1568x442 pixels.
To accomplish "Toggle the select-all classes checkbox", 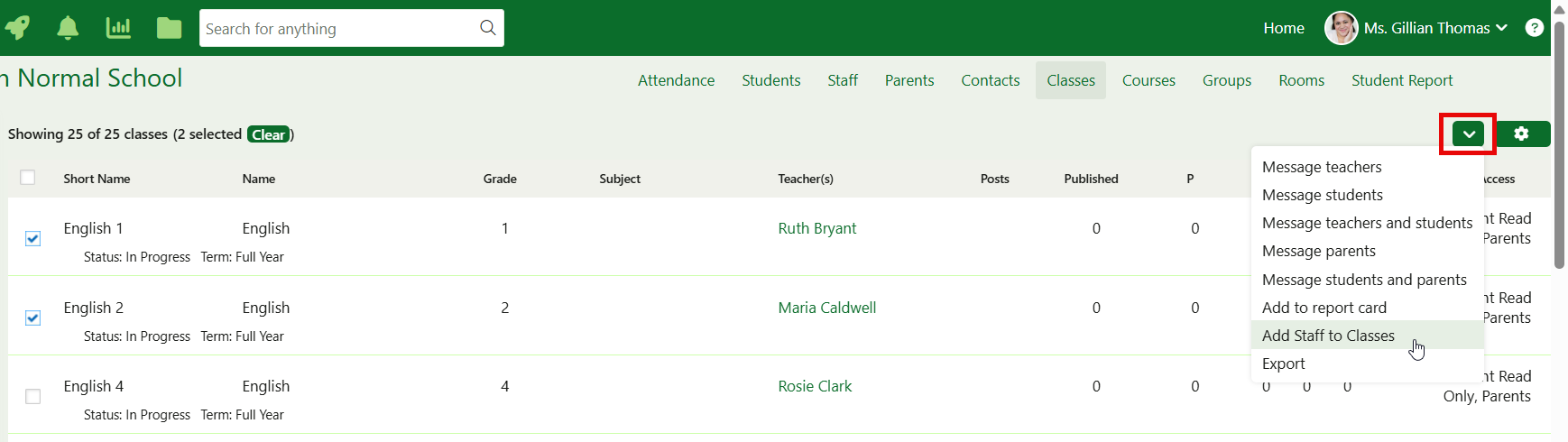I will (28, 178).
